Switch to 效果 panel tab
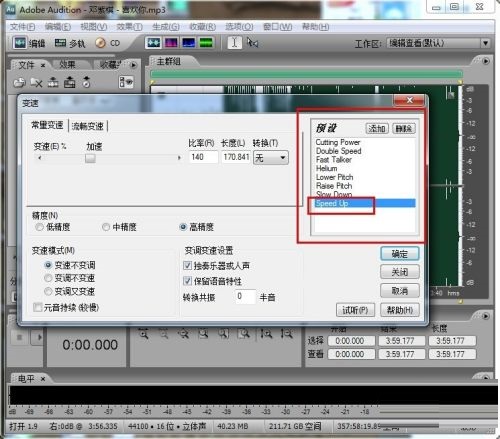 pyautogui.click(x=67, y=65)
